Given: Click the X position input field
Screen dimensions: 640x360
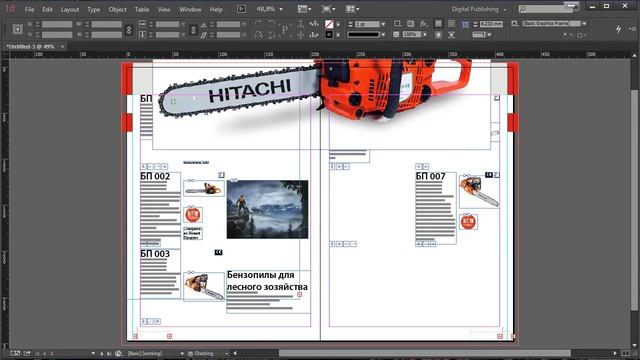Looking at the screenshot, I should (x=57, y=24).
